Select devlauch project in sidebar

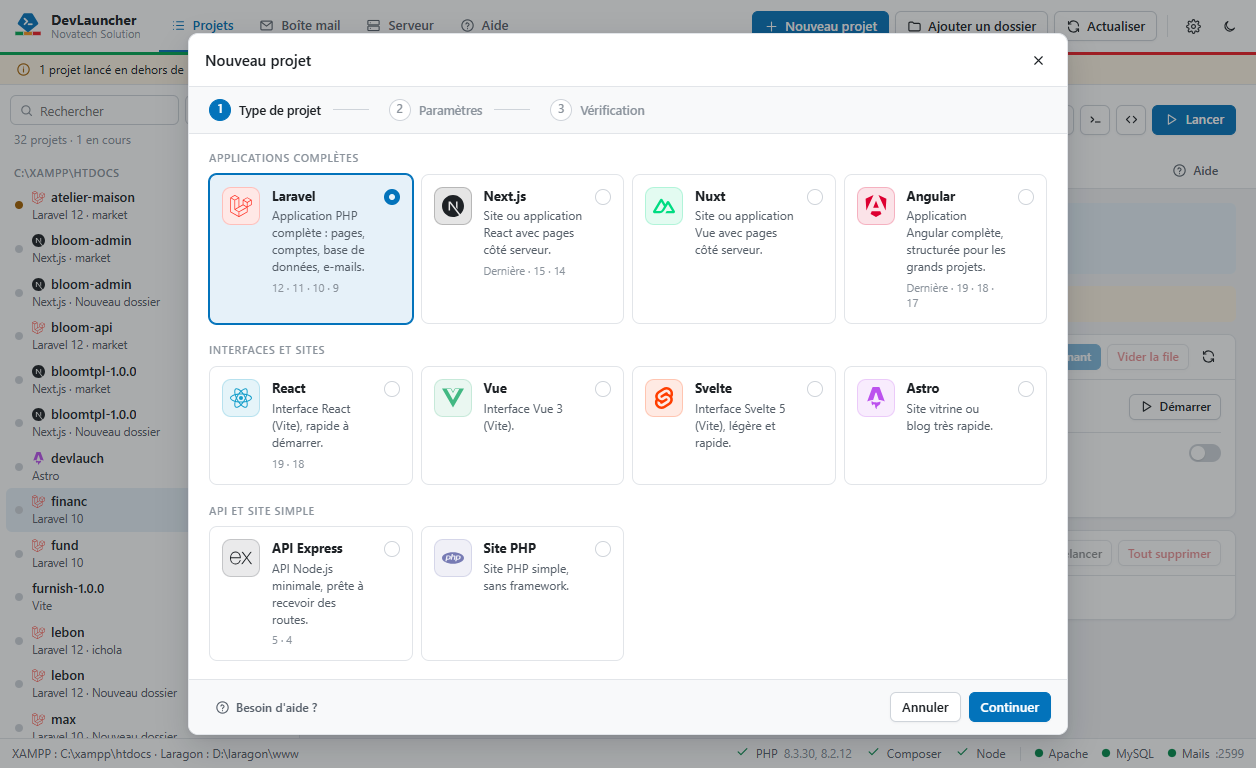point(97,466)
